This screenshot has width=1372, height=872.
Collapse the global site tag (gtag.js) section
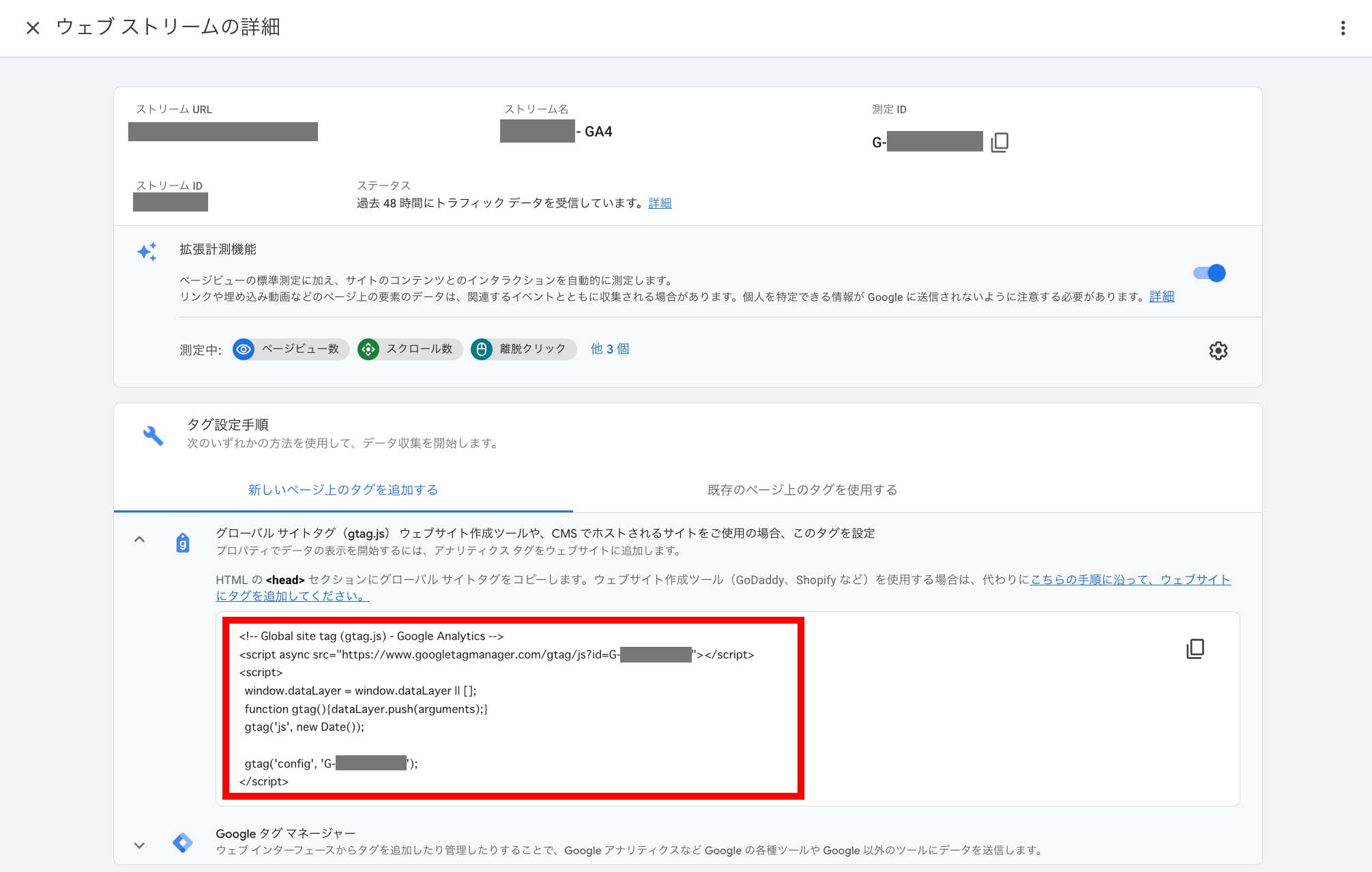(x=139, y=540)
